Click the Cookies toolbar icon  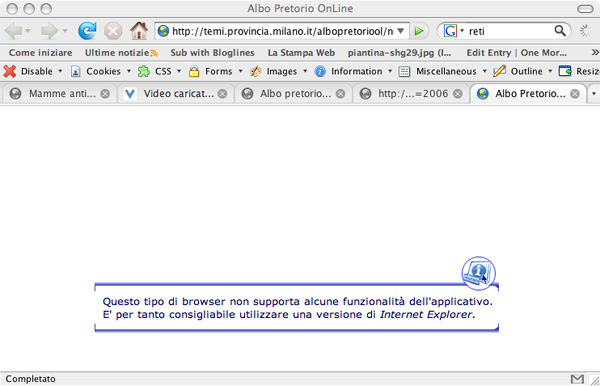pos(75,72)
